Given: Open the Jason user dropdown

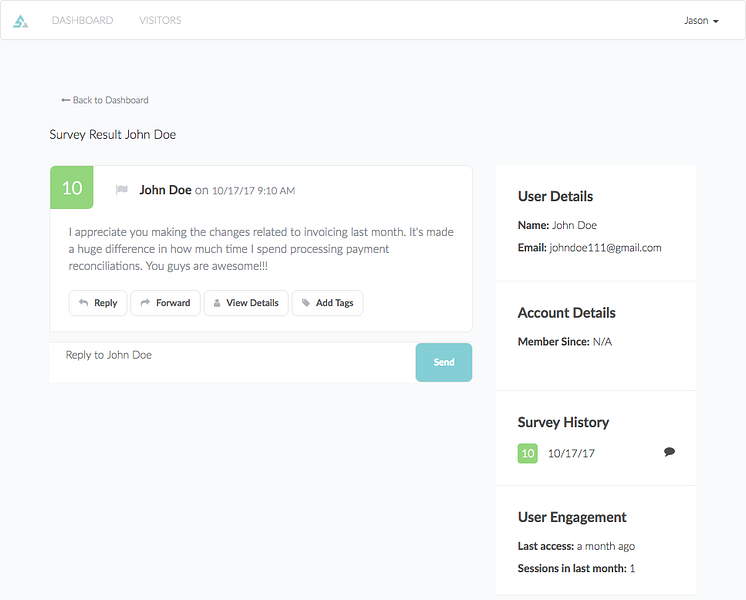Looking at the screenshot, I should point(701,20).
